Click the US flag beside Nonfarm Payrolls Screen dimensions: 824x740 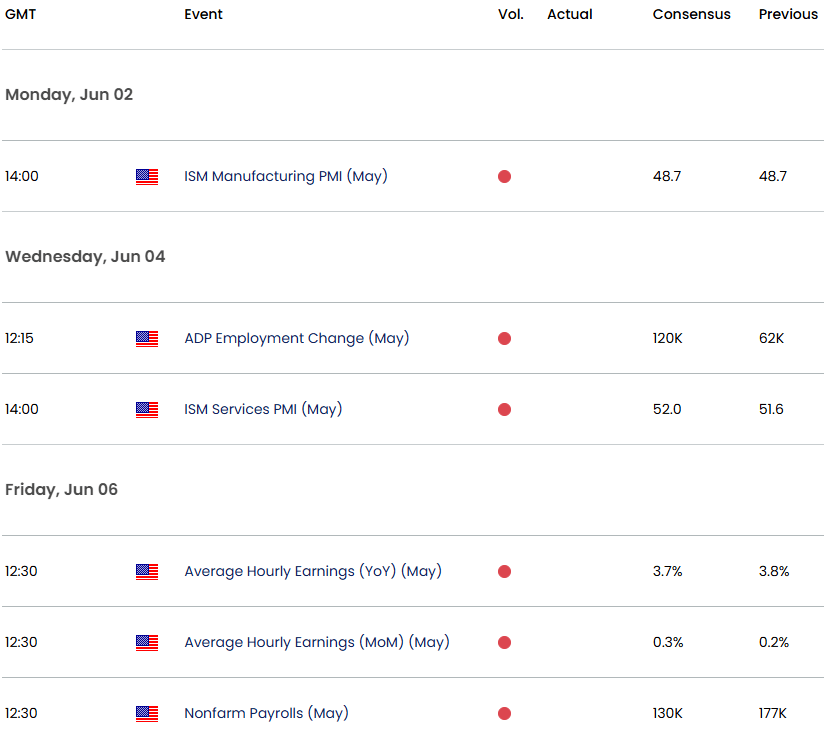click(x=146, y=713)
